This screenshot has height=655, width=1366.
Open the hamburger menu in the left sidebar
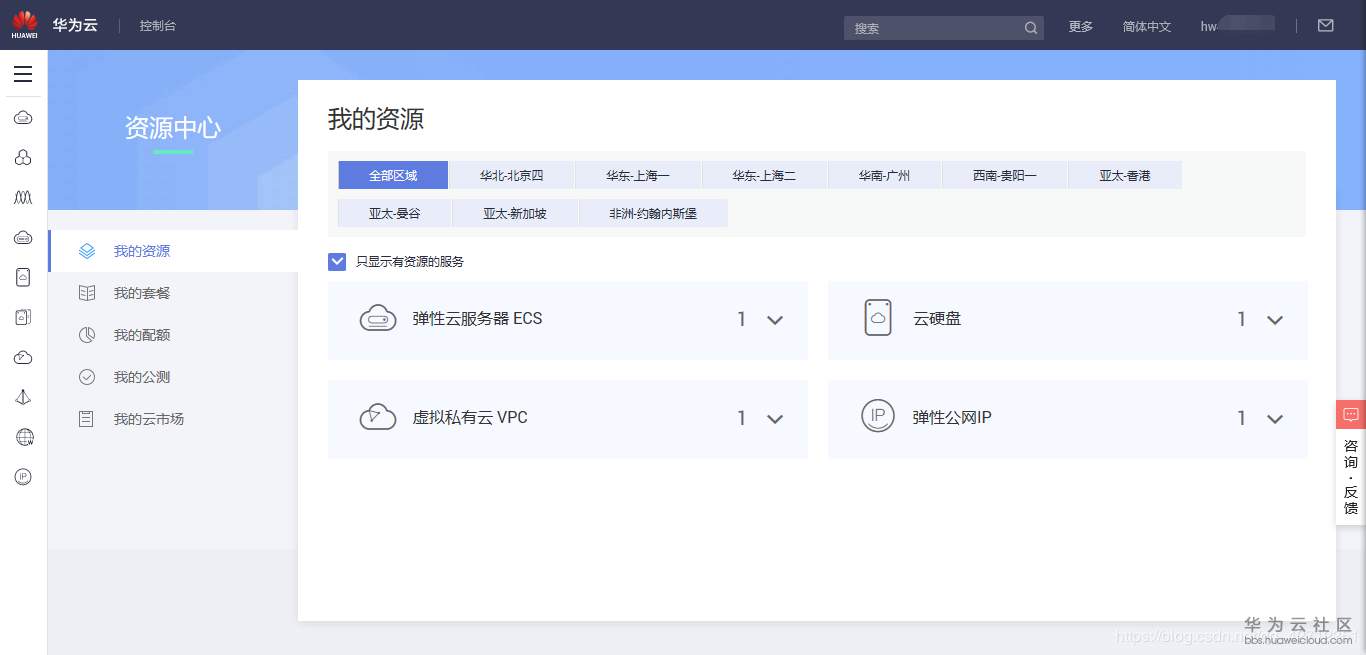[23, 74]
